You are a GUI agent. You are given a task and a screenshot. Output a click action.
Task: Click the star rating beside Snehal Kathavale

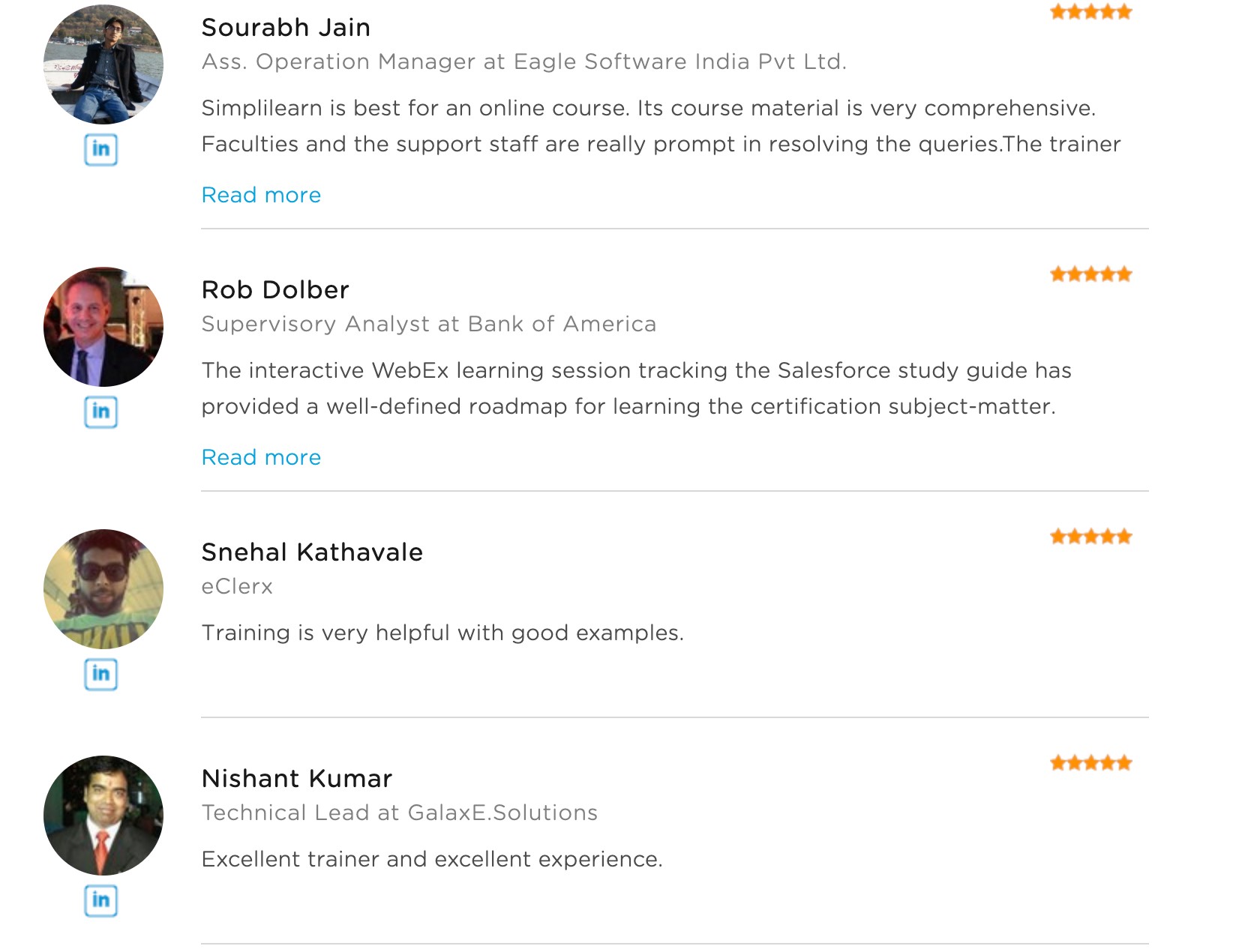click(1090, 537)
